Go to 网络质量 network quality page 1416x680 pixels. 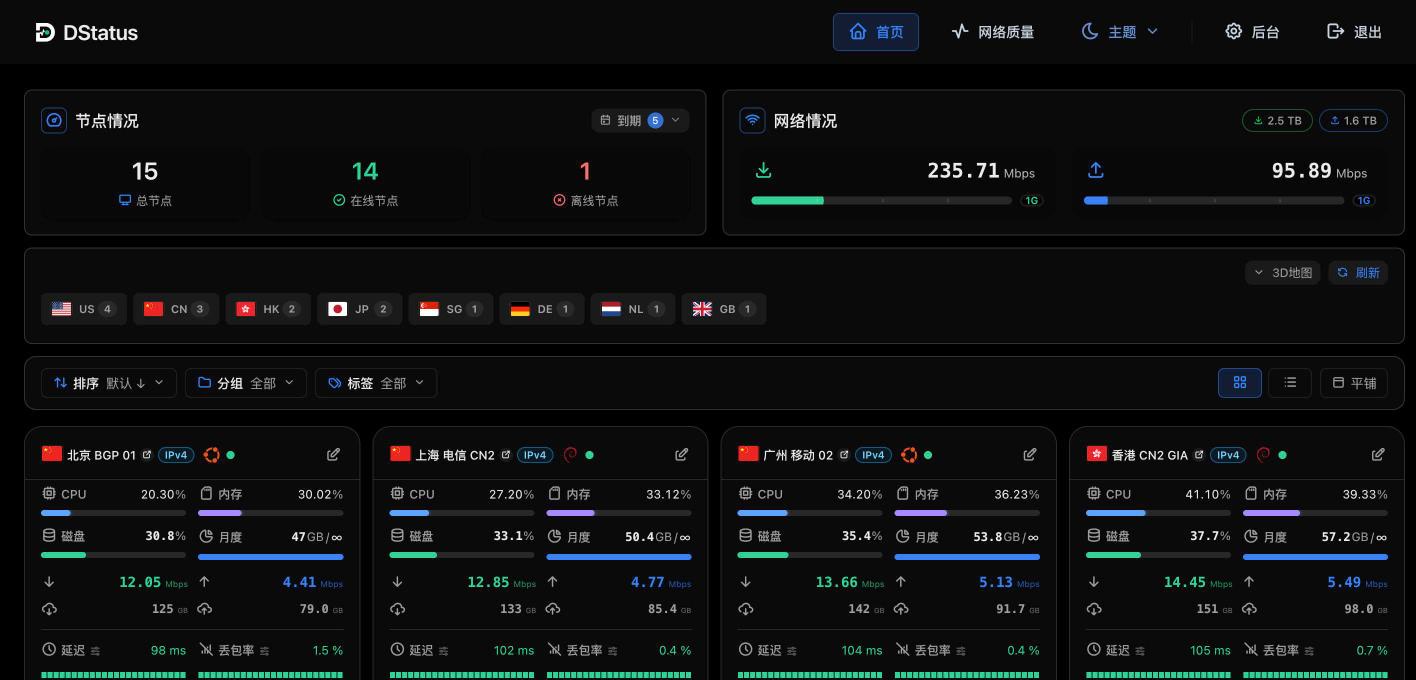(992, 32)
